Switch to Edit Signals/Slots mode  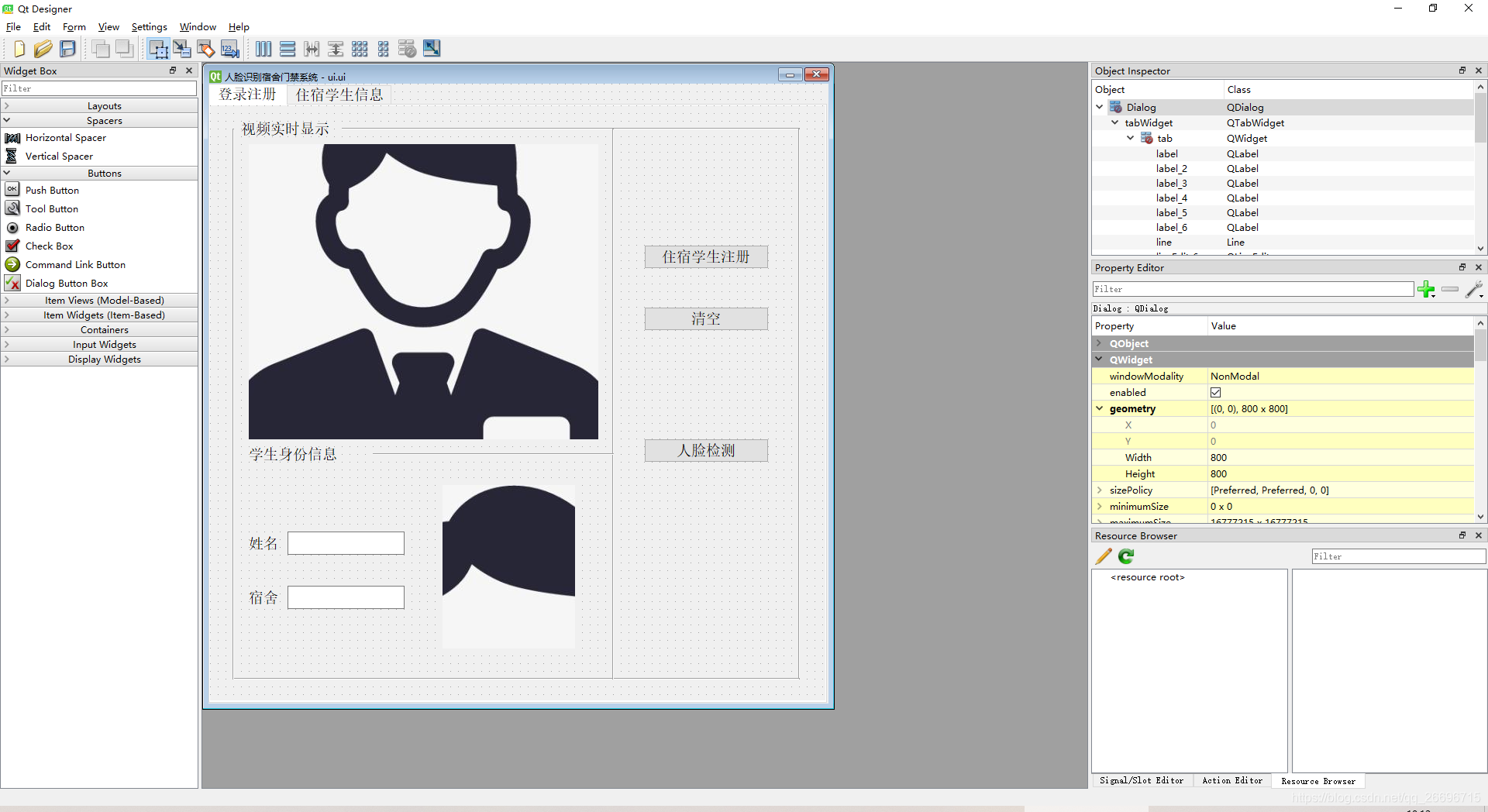tap(182, 49)
